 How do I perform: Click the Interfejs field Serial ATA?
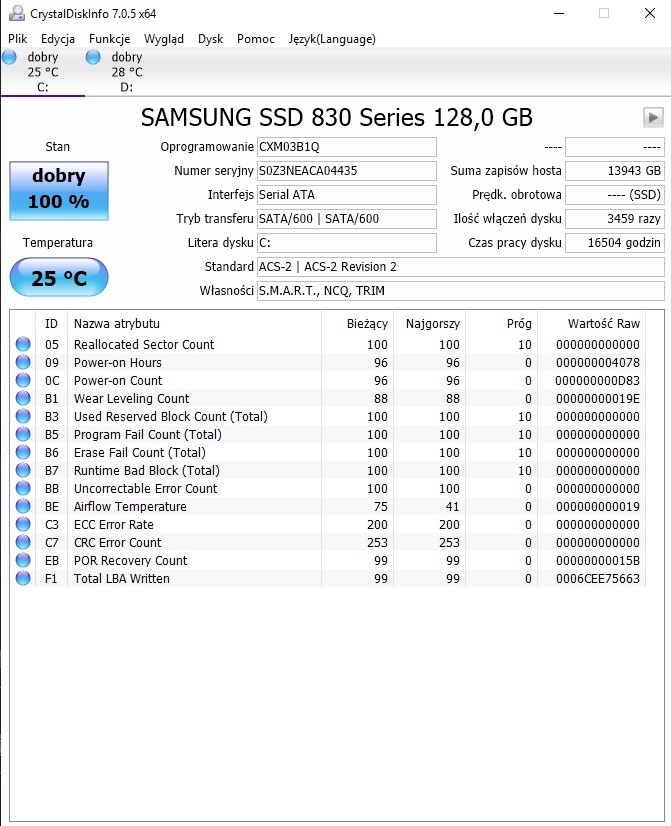(x=347, y=195)
